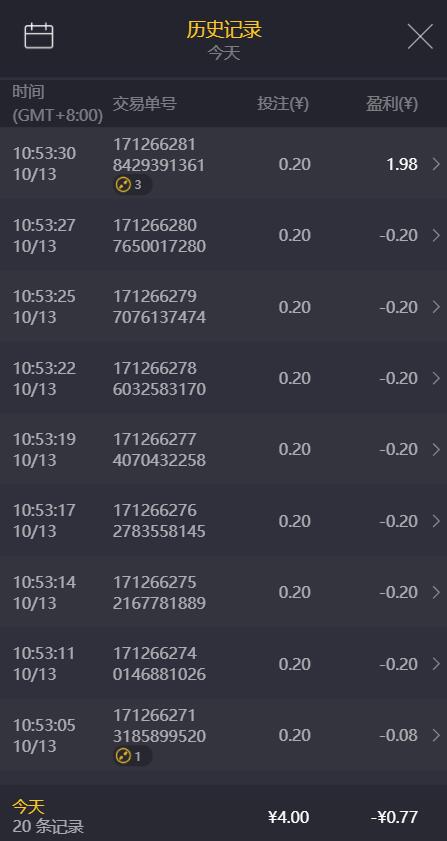Click the 今天 20 条记录 summary

(x=48, y=816)
